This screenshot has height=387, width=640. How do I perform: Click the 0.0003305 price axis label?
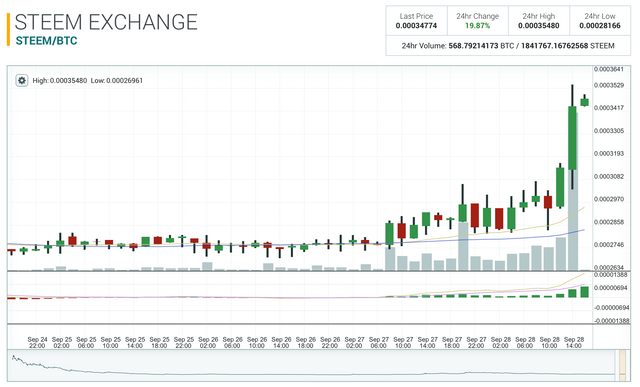pos(608,131)
